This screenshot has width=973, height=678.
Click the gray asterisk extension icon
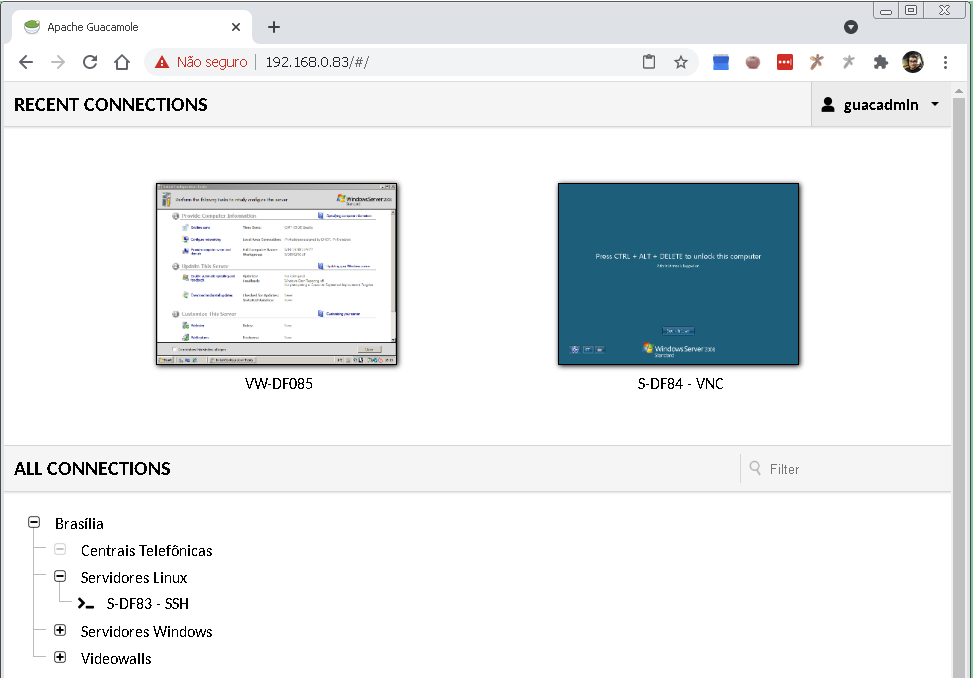pos(848,61)
